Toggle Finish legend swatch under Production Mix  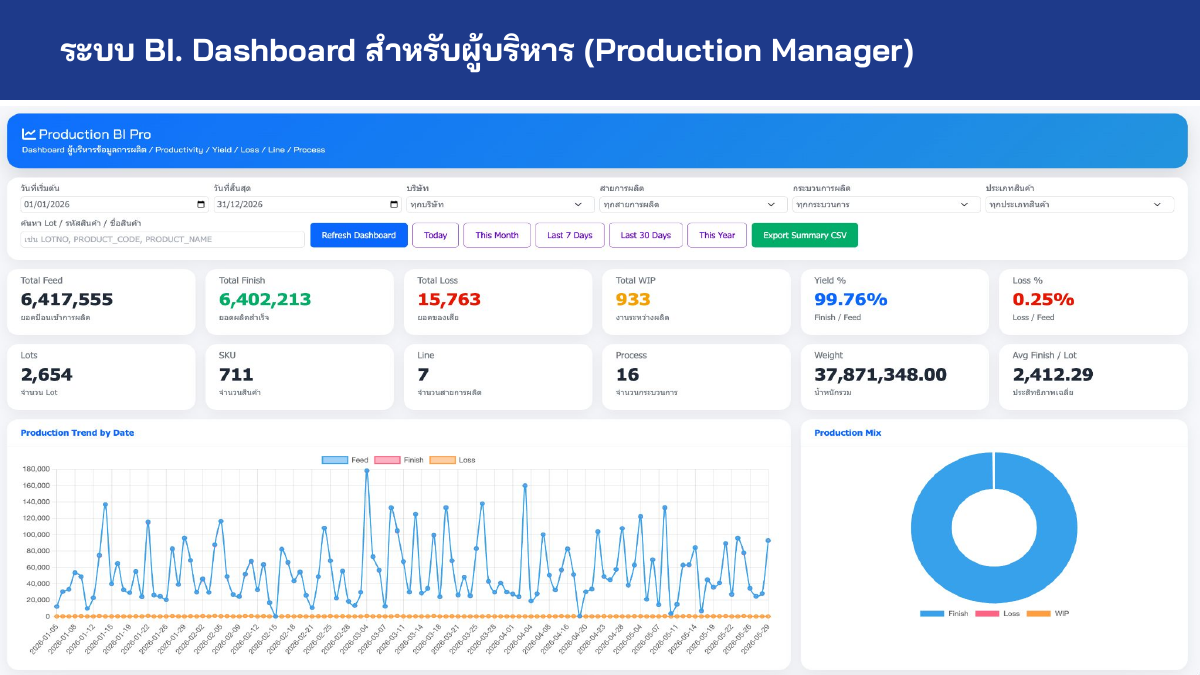pos(932,613)
